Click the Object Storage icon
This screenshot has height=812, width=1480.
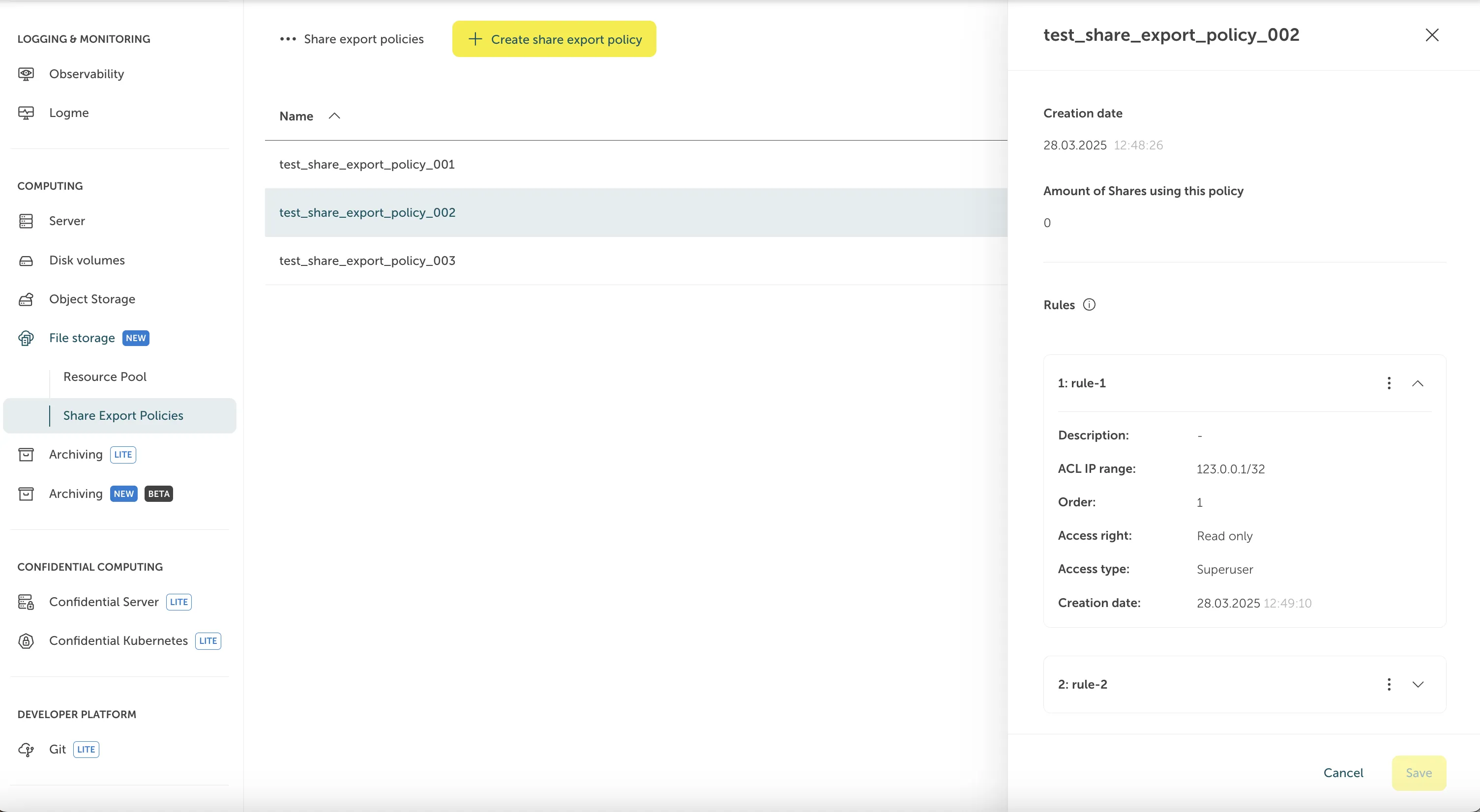click(26, 299)
